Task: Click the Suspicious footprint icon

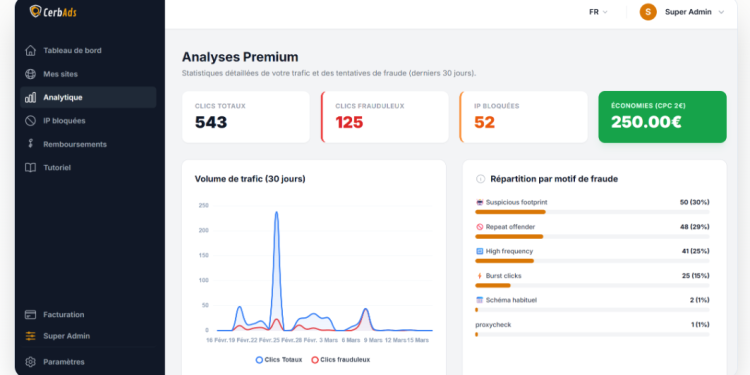Action: [480, 202]
